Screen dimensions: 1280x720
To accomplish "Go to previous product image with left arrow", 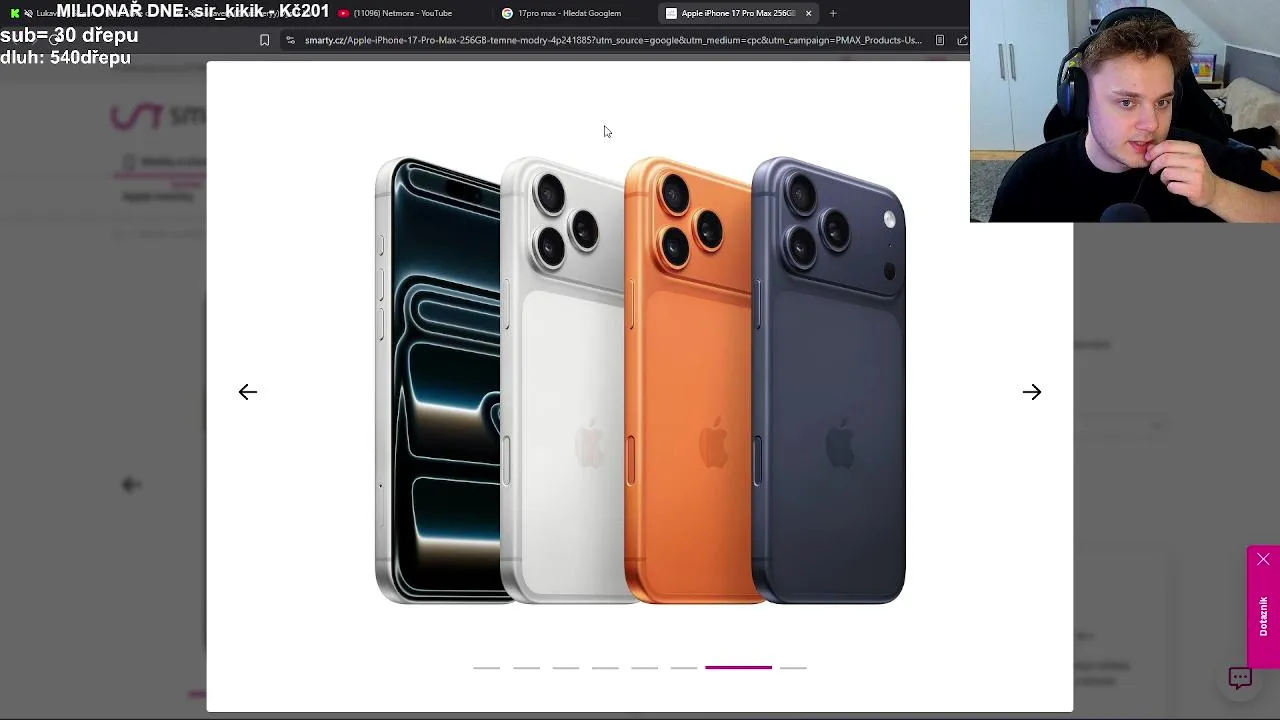I will [x=248, y=392].
